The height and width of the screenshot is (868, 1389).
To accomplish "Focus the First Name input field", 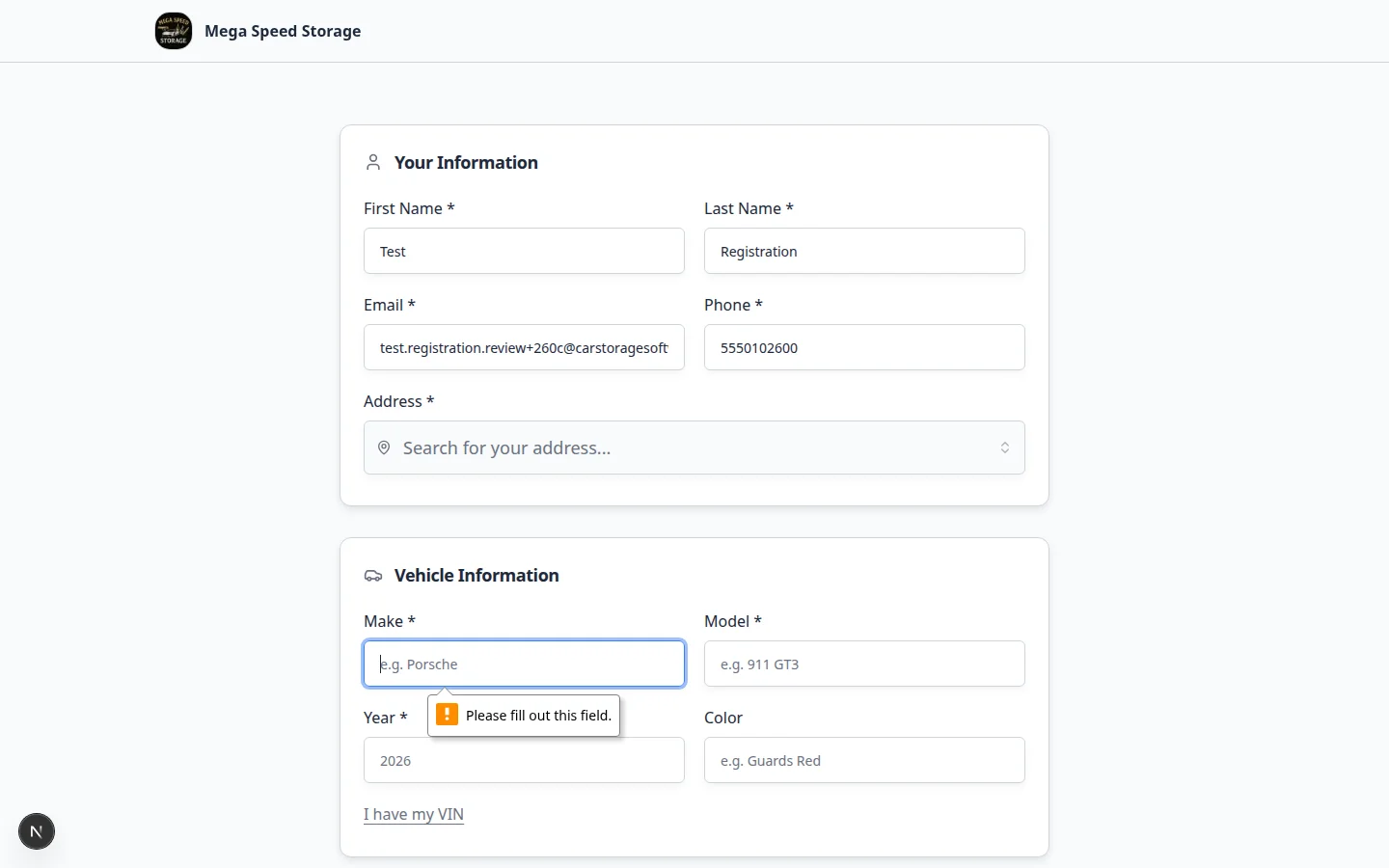I will 524,251.
